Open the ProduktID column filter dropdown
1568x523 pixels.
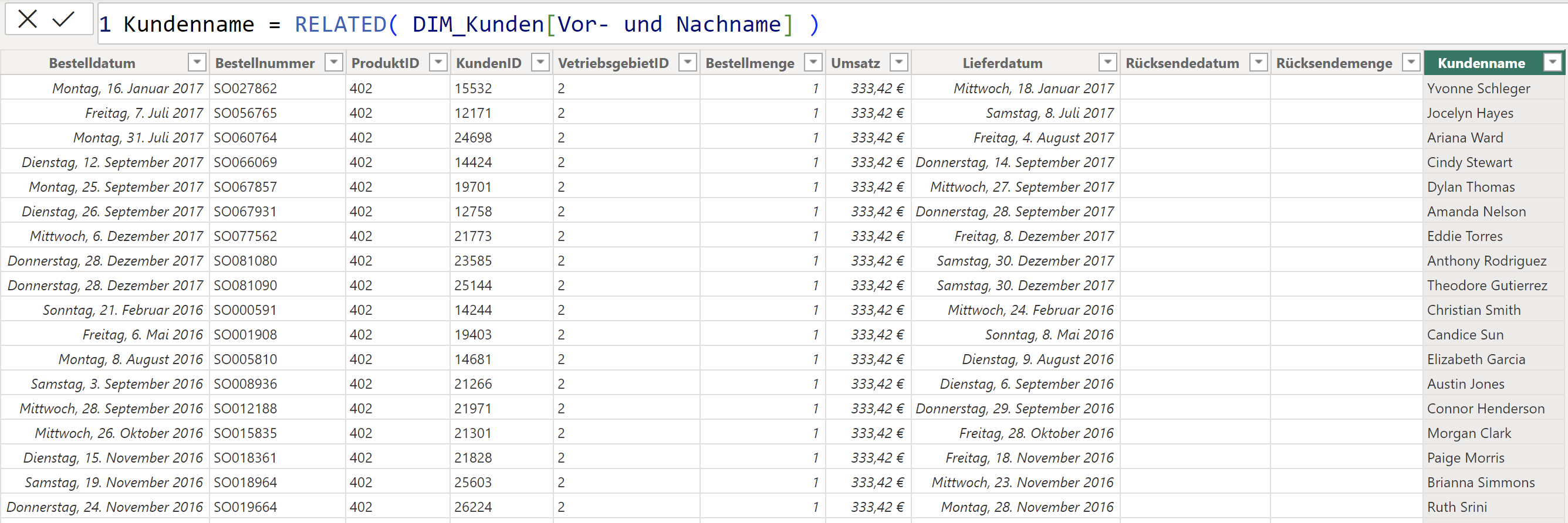click(x=438, y=63)
